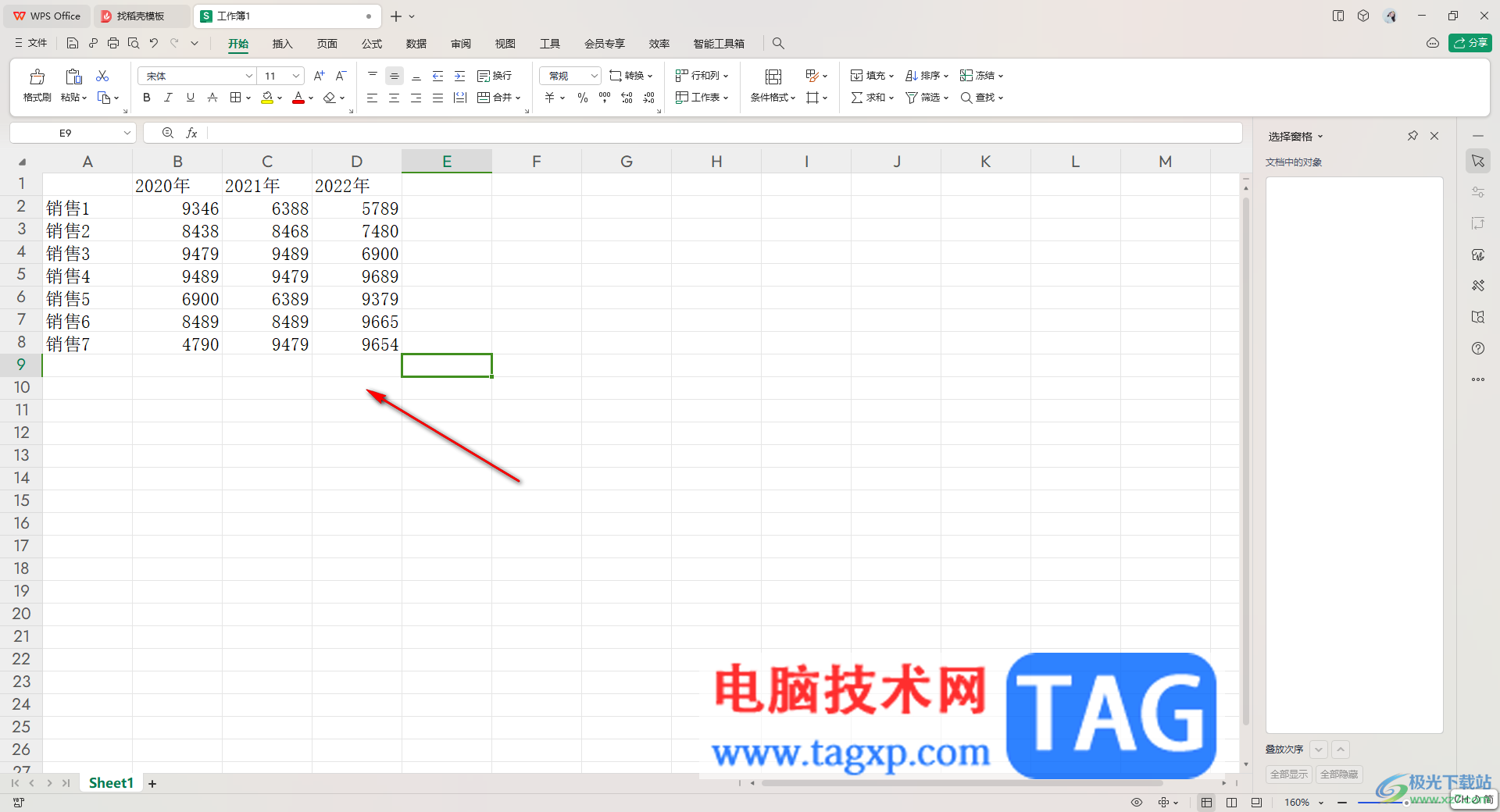Select column F header
This screenshot has width=1500, height=812.
[537, 162]
